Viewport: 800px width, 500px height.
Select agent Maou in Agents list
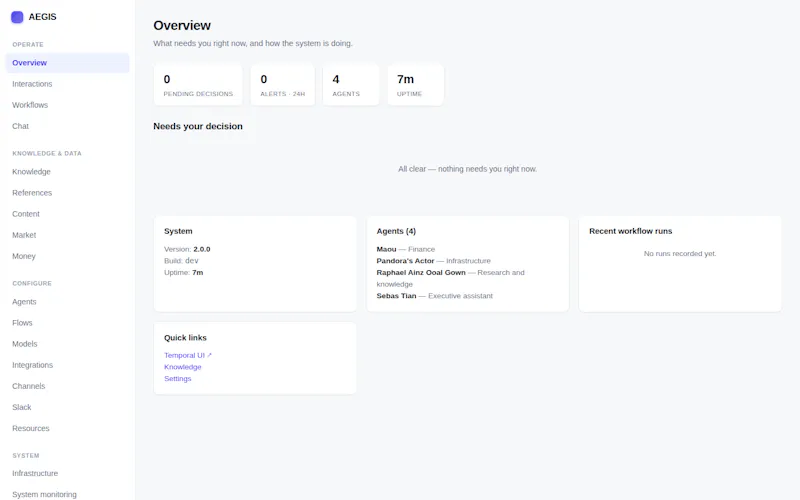[x=406, y=249]
